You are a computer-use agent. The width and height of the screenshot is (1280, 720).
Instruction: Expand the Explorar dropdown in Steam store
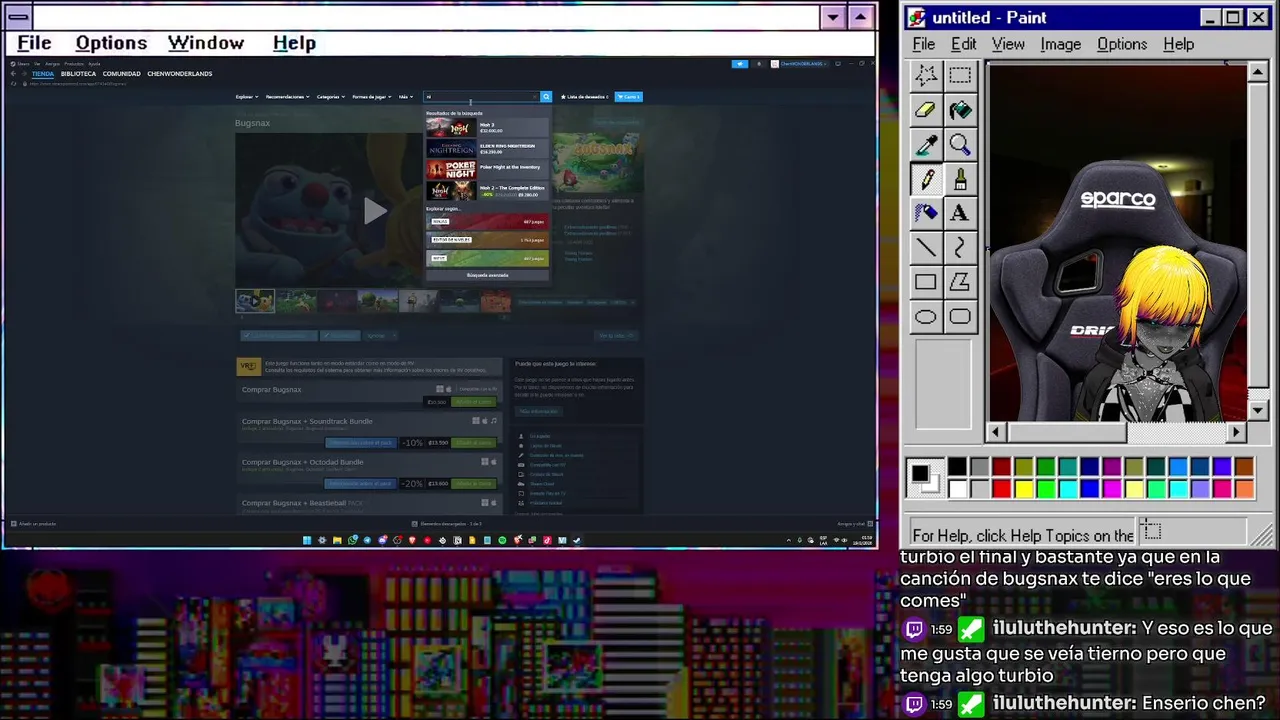click(247, 97)
